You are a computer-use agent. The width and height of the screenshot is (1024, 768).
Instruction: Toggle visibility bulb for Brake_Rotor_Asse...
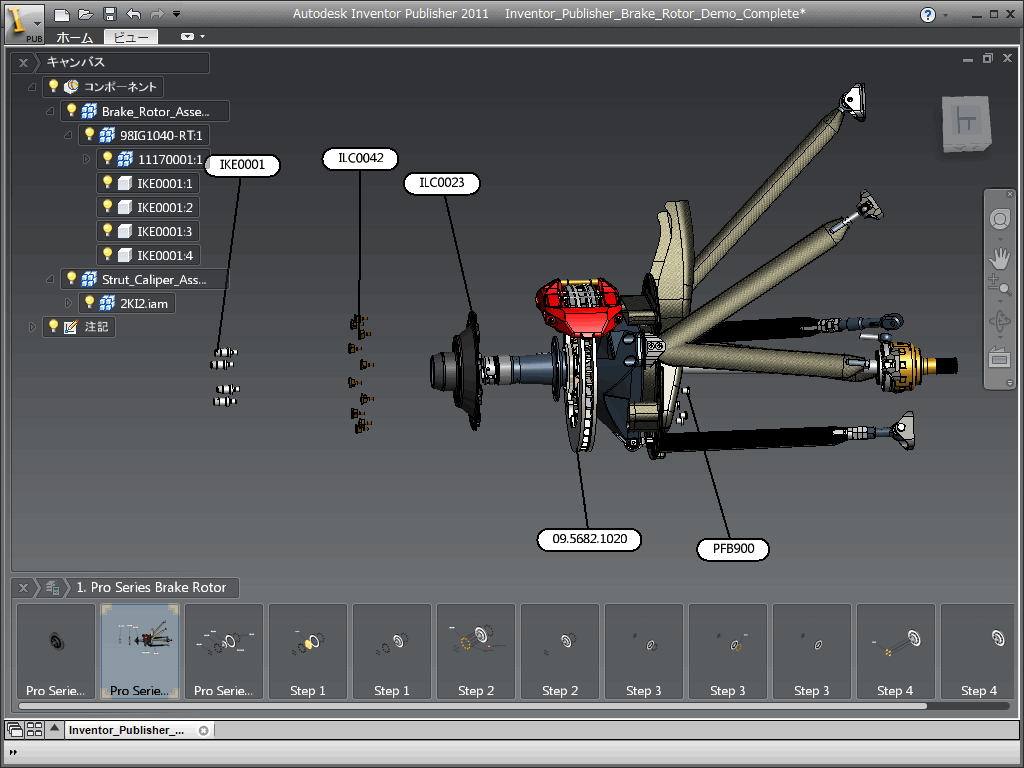click(72, 110)
